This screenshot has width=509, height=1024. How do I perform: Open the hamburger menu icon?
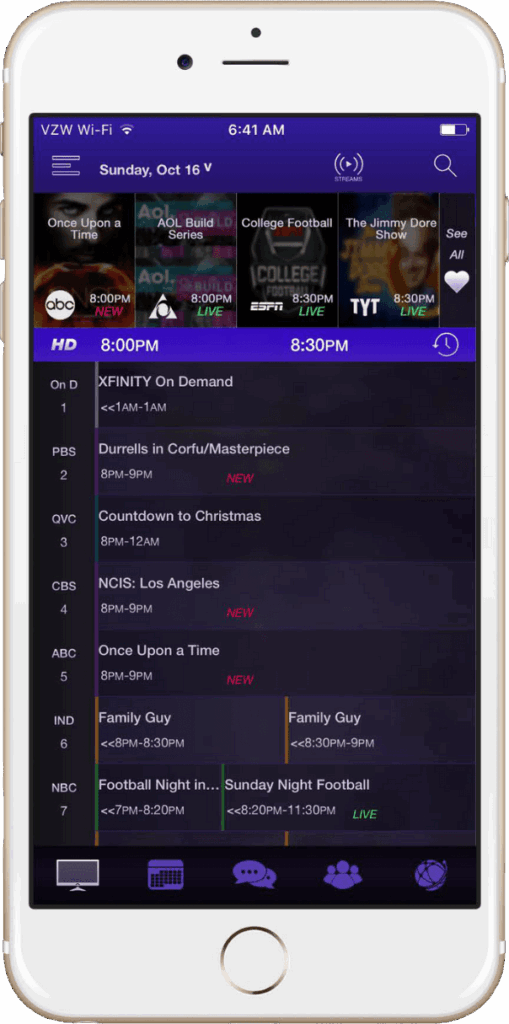click(66, 166)
